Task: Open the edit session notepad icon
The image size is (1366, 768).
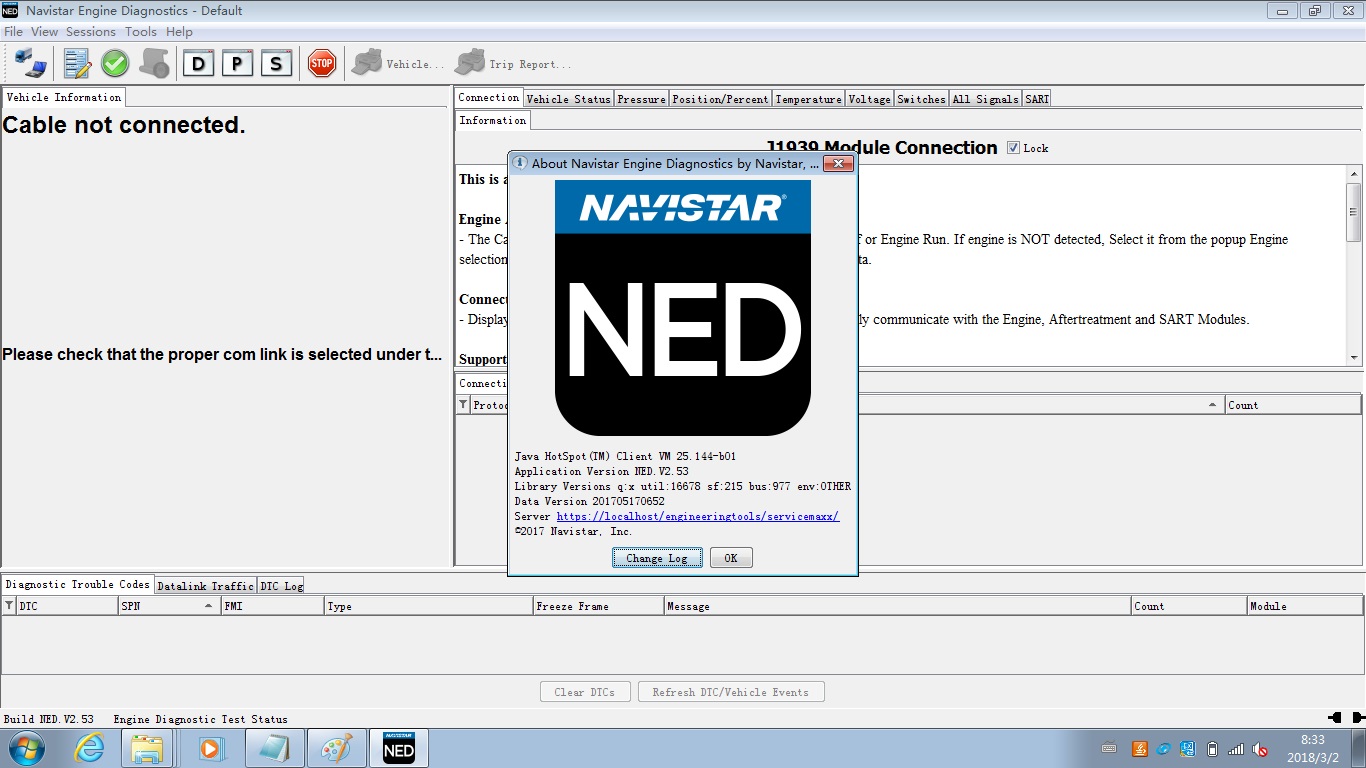Action: [77, 64]
